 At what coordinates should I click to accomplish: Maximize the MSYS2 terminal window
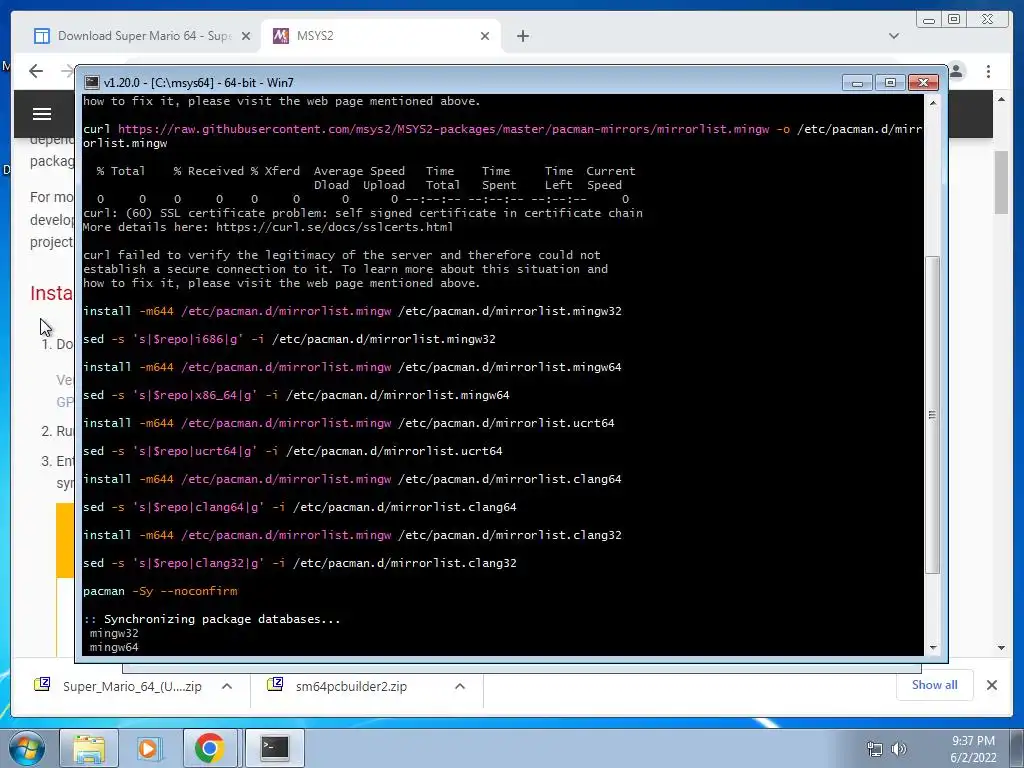click(889, 83)
